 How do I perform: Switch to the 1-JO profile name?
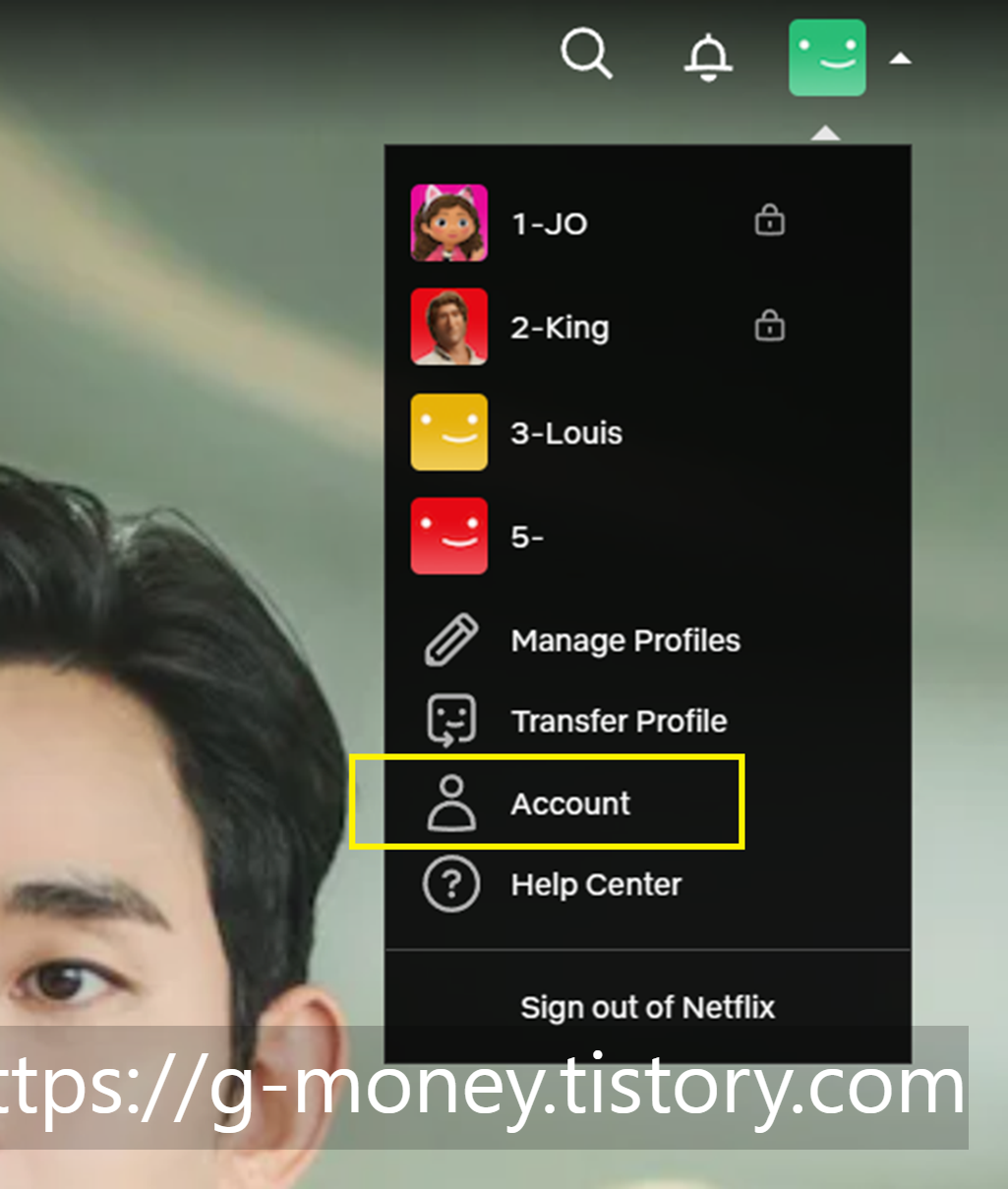click(550, 224)
